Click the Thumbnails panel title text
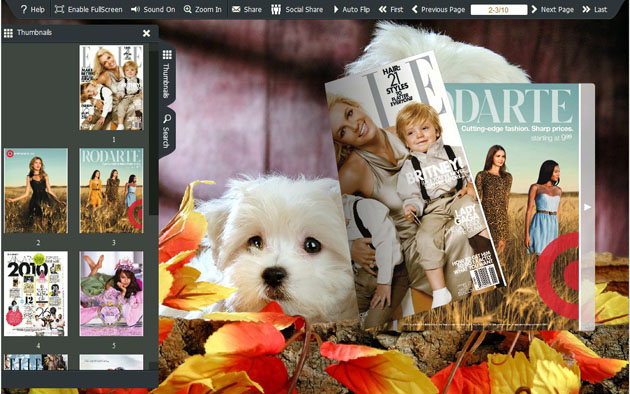Image resolution: width=630 pixels, height=394 pixels. click(x=34, y=33)
